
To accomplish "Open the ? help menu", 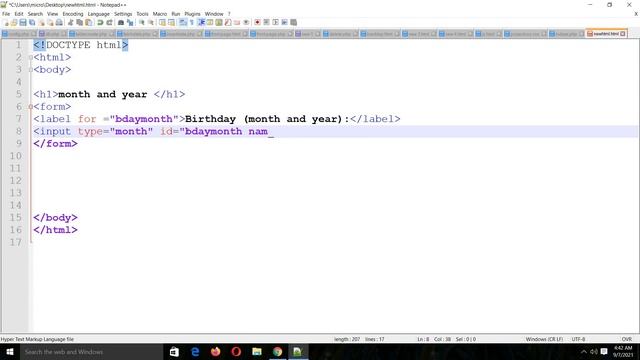I will [229, 14].
